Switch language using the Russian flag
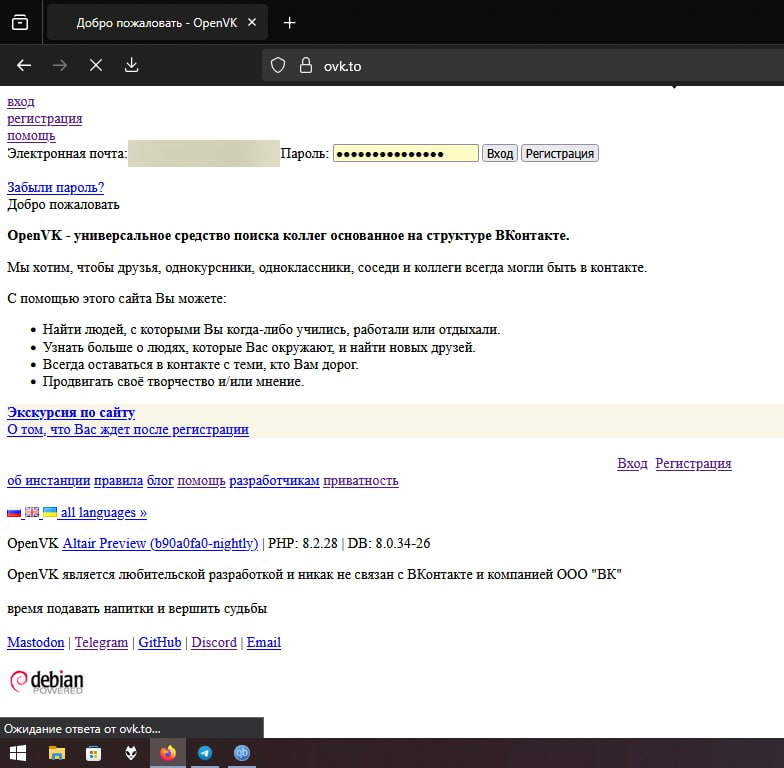The width and height of the screenshot is (784, 768). coord(14,512)
